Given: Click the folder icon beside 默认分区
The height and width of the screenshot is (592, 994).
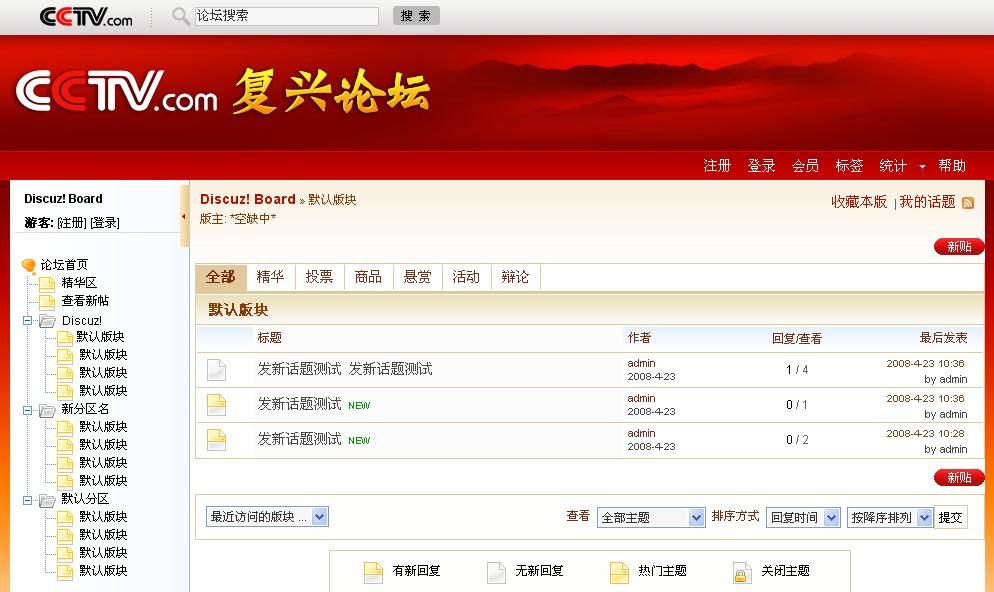Looking at the screenshot, I should click(48, 500).
